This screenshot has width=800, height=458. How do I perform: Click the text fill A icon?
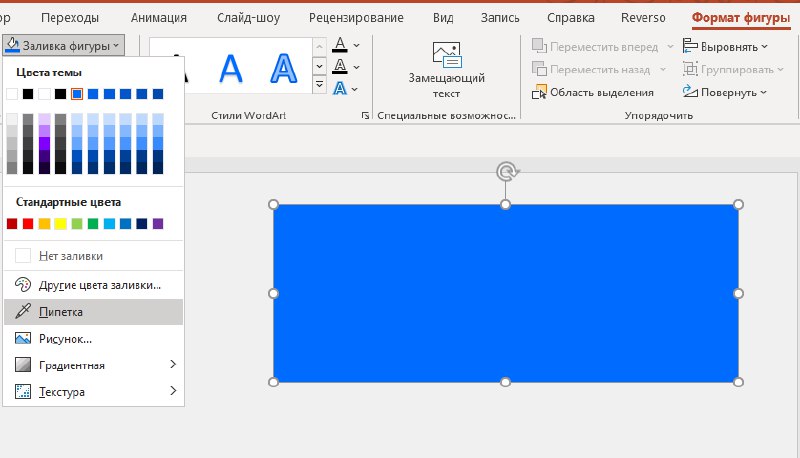click(340, 45)
